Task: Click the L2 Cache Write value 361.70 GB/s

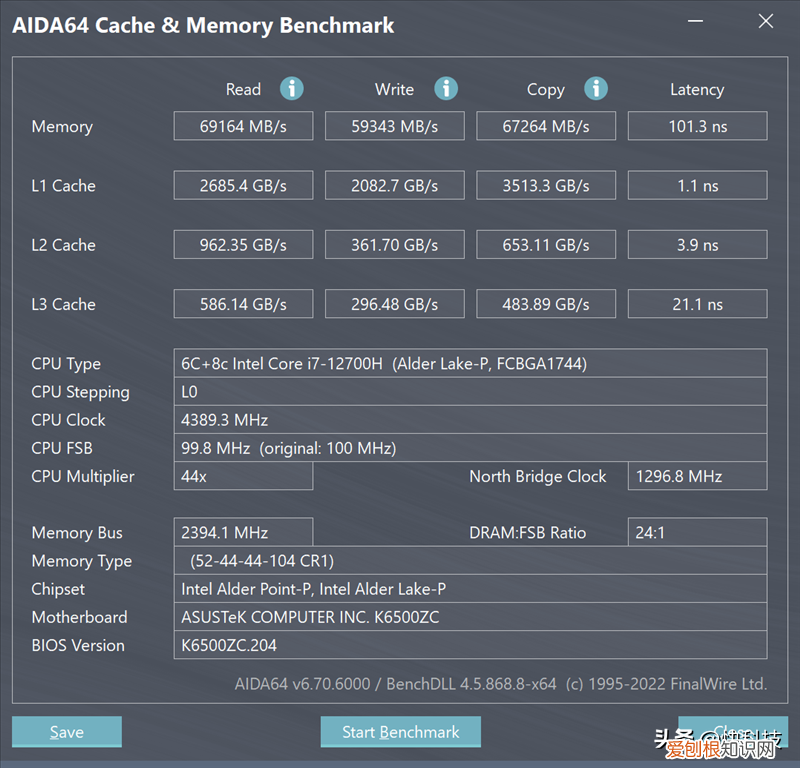Action: [x=394, y=245]
